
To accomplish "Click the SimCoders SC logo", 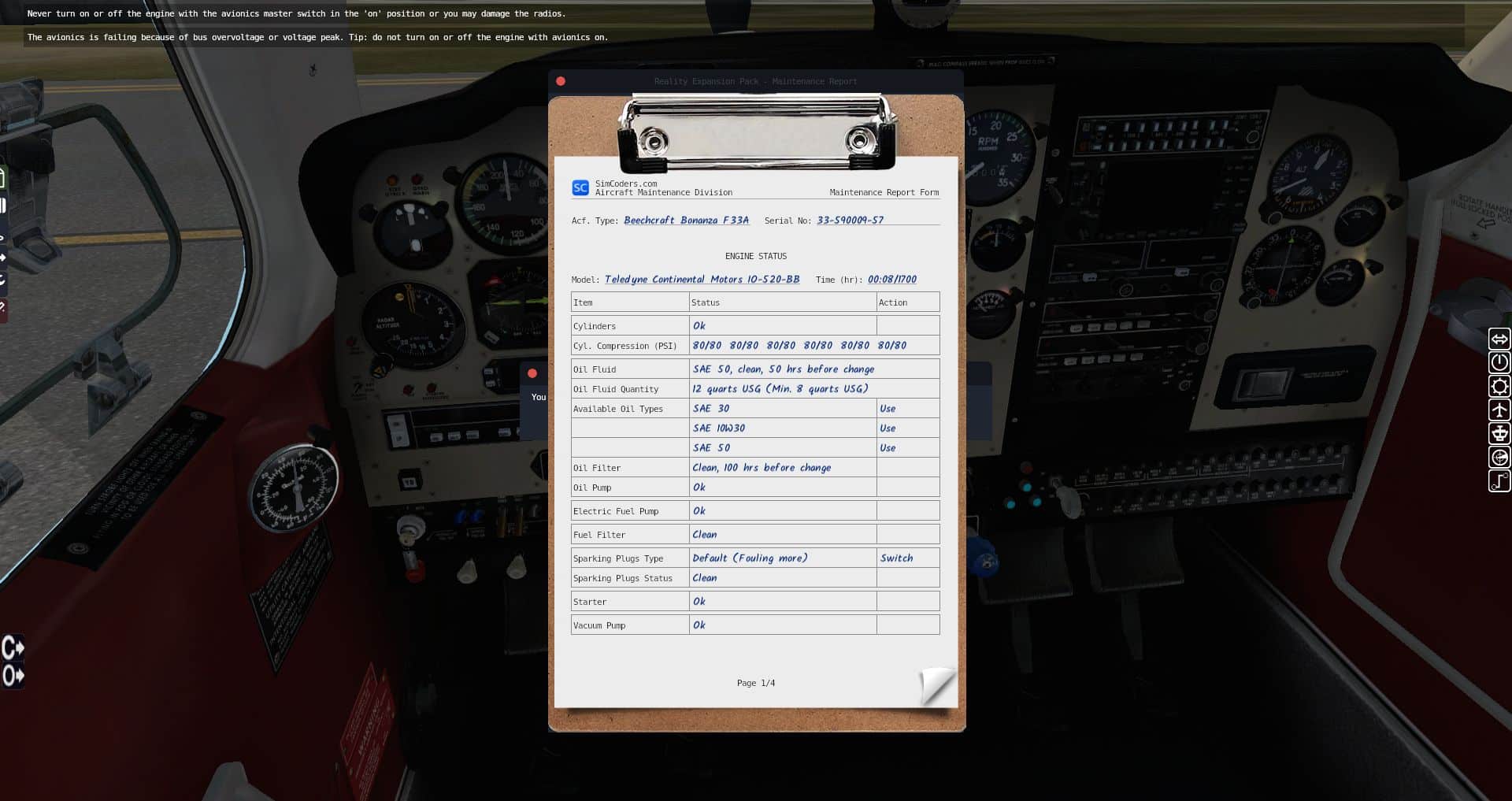I will [x=580, y=187].
